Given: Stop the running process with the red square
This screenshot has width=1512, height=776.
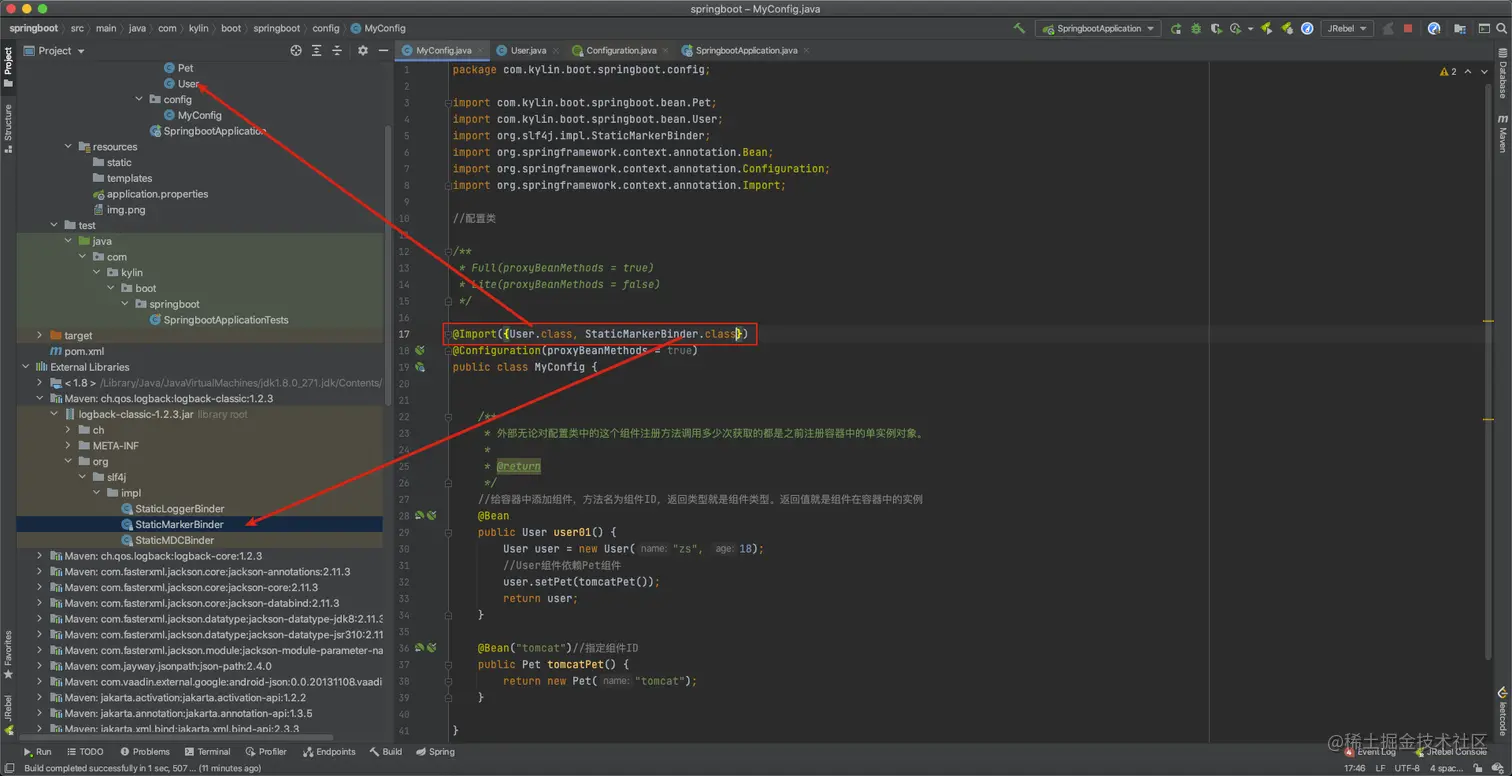Looking at the screenshot, I should coord(1408,29).
